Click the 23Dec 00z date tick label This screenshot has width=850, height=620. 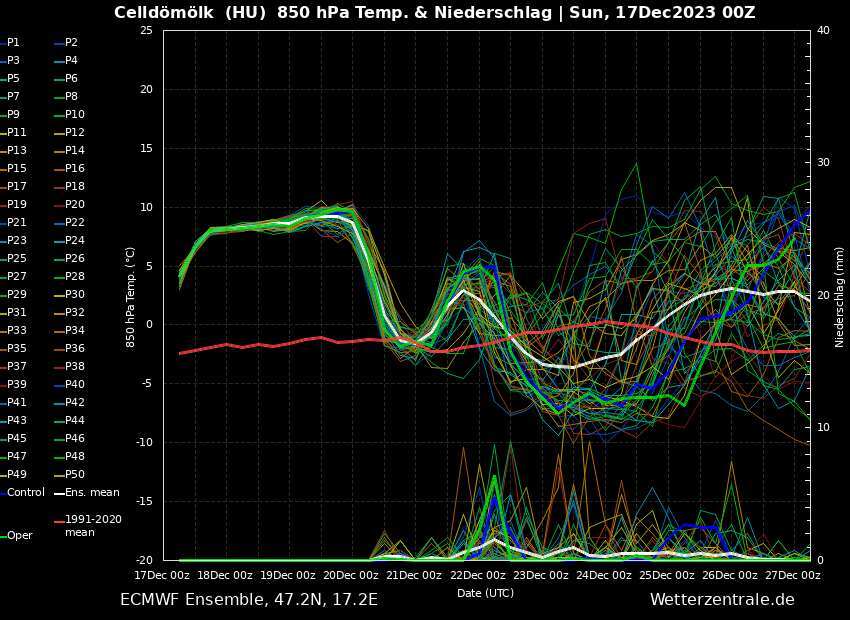point(540,576)
